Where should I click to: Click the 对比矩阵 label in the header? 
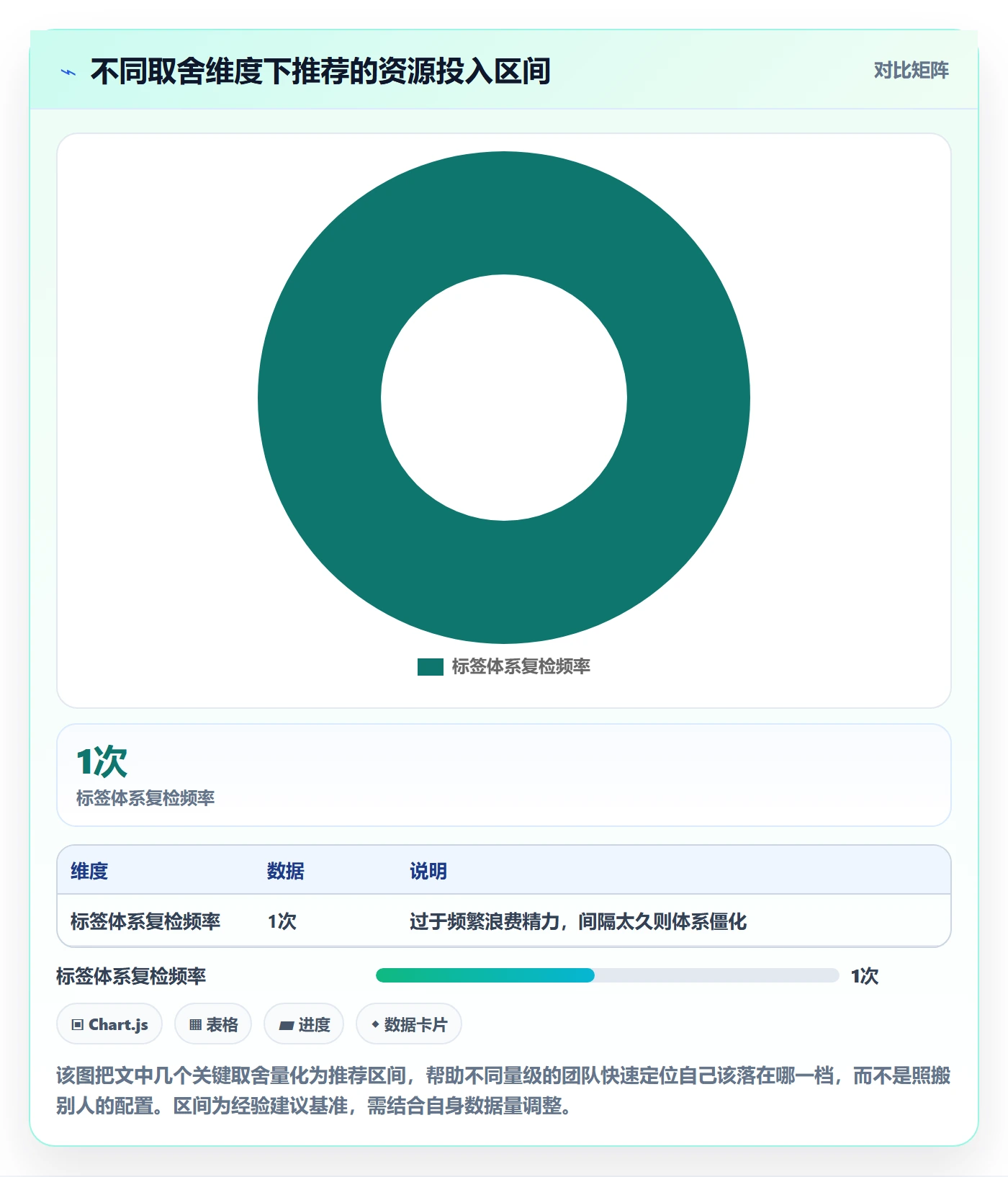pos(911,71)
